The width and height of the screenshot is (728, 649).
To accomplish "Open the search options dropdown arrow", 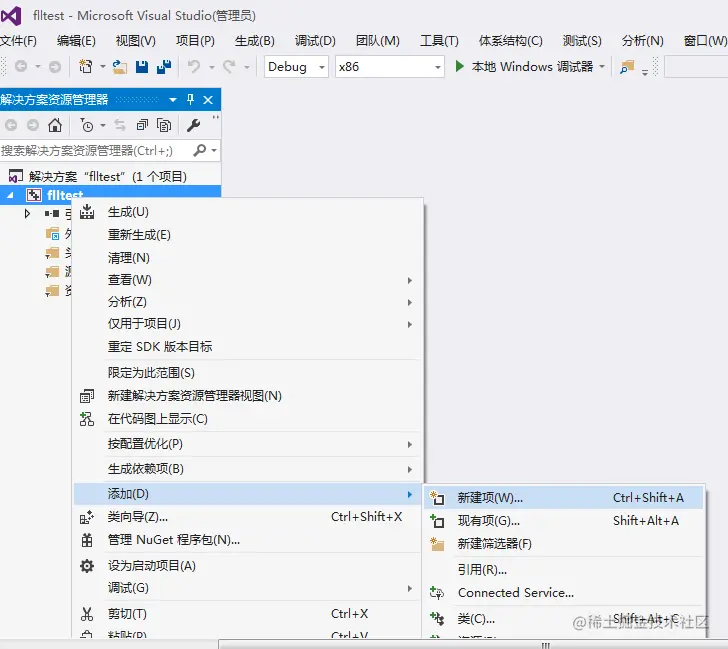I will (x=214, y=150).
